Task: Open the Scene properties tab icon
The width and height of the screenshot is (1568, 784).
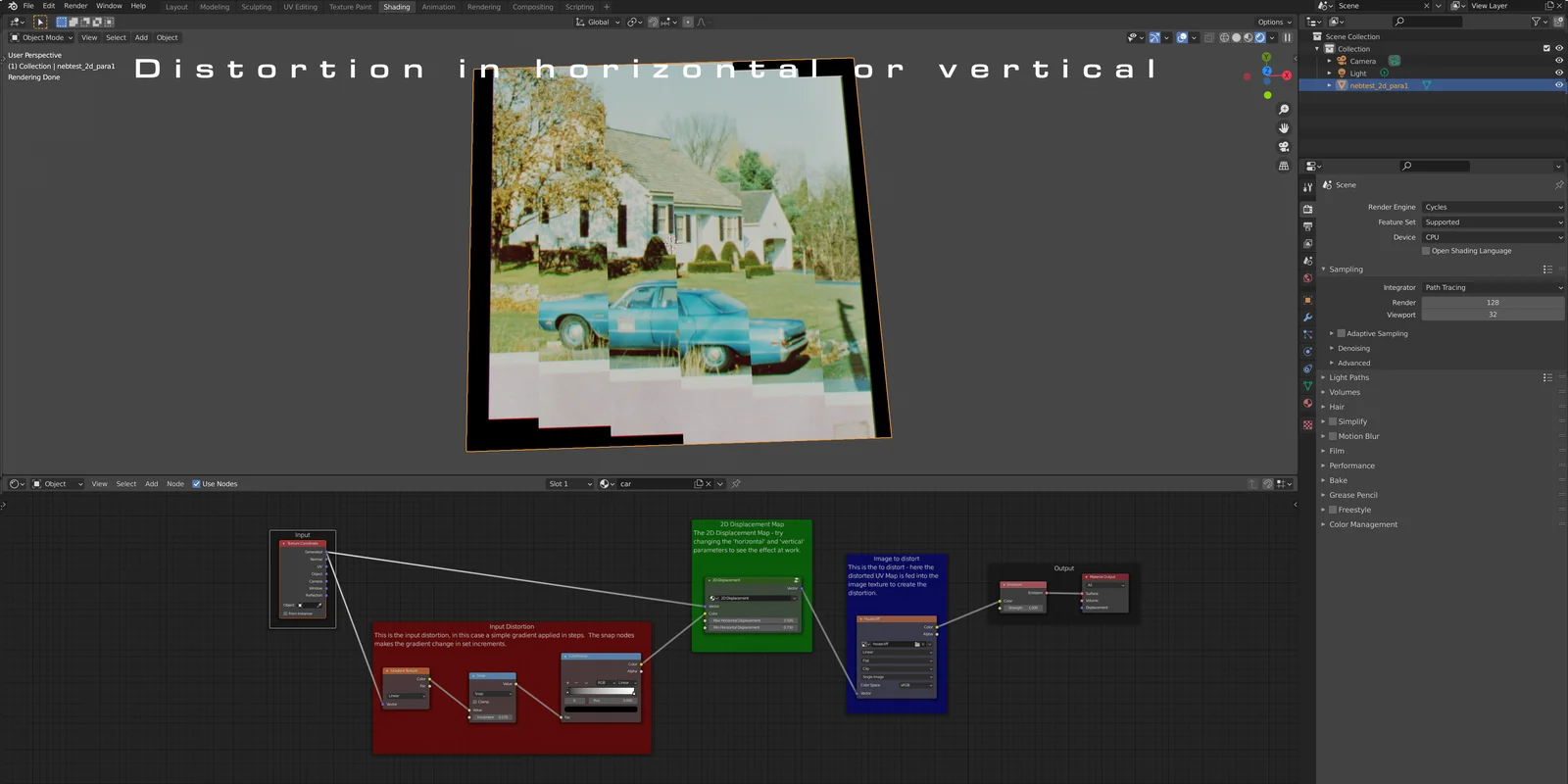Action: 1307,261
